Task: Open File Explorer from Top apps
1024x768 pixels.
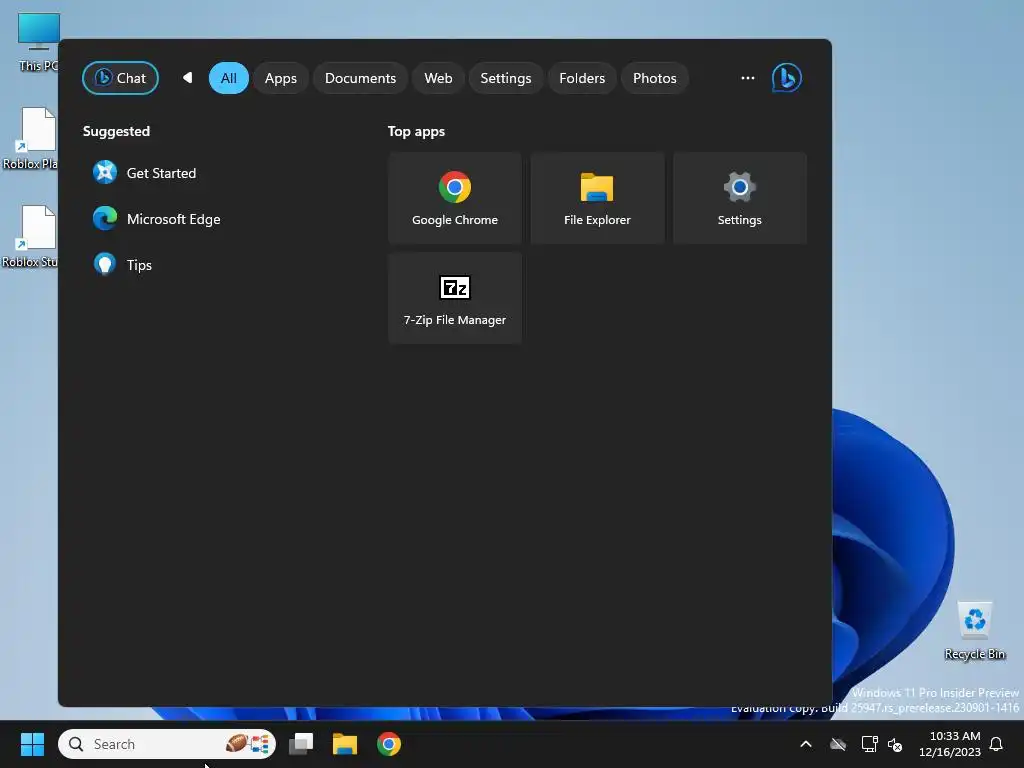Action: tap(597, 198)
